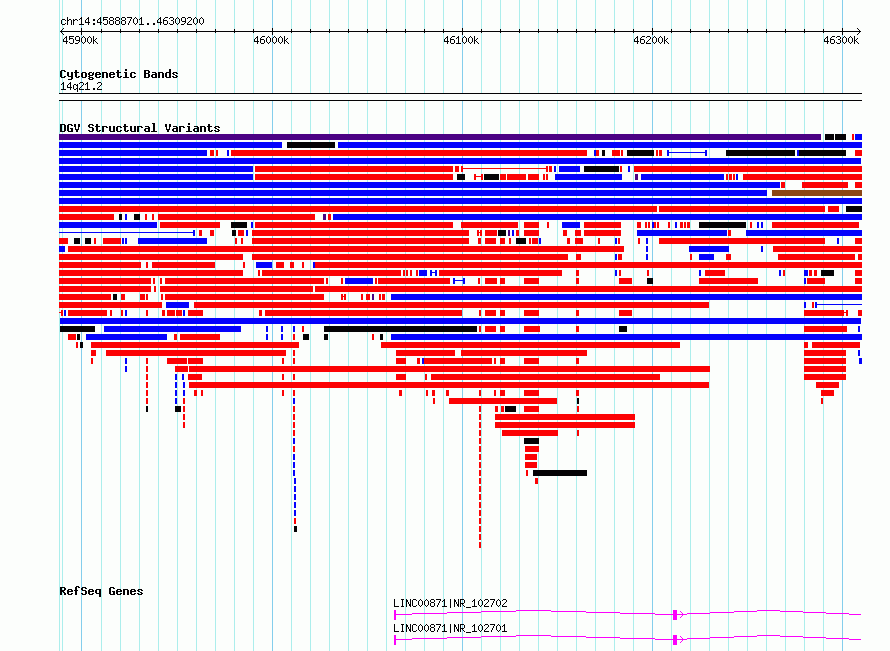Select the 46100k position on the ruler
The width and height of the screenshot is (890, 651).
pos(461,40)
